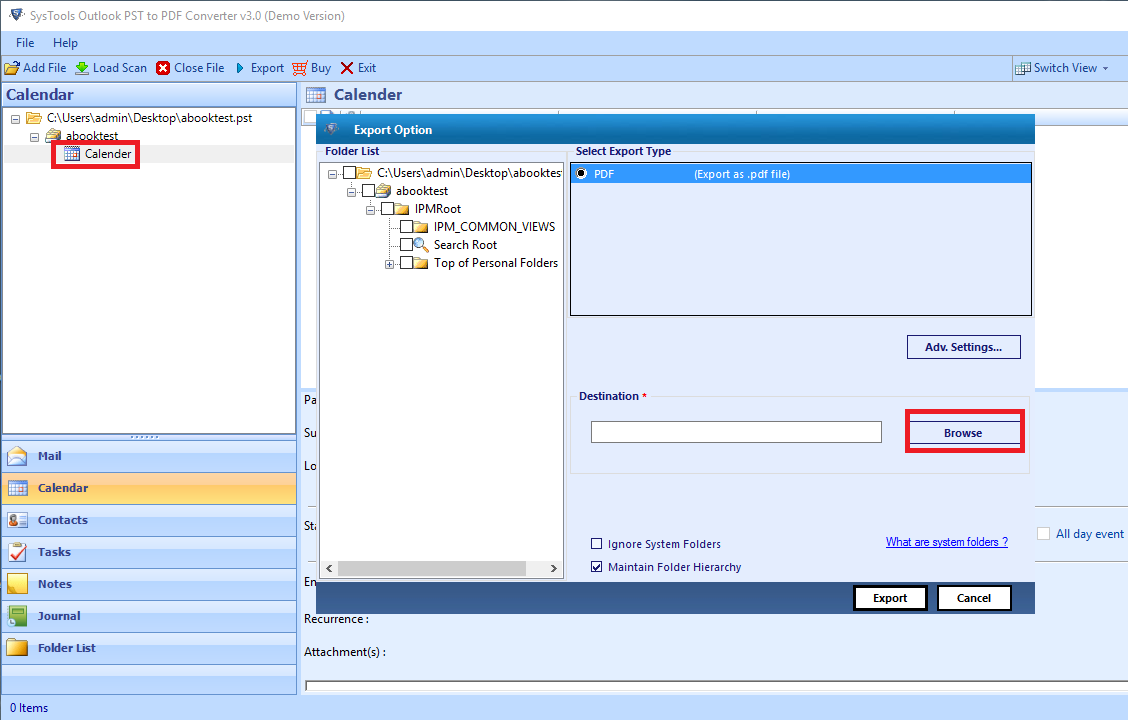1128x720 pixels.
Task: Click the Calender grid icon in left tree
Action: click(x=72, y=154)
